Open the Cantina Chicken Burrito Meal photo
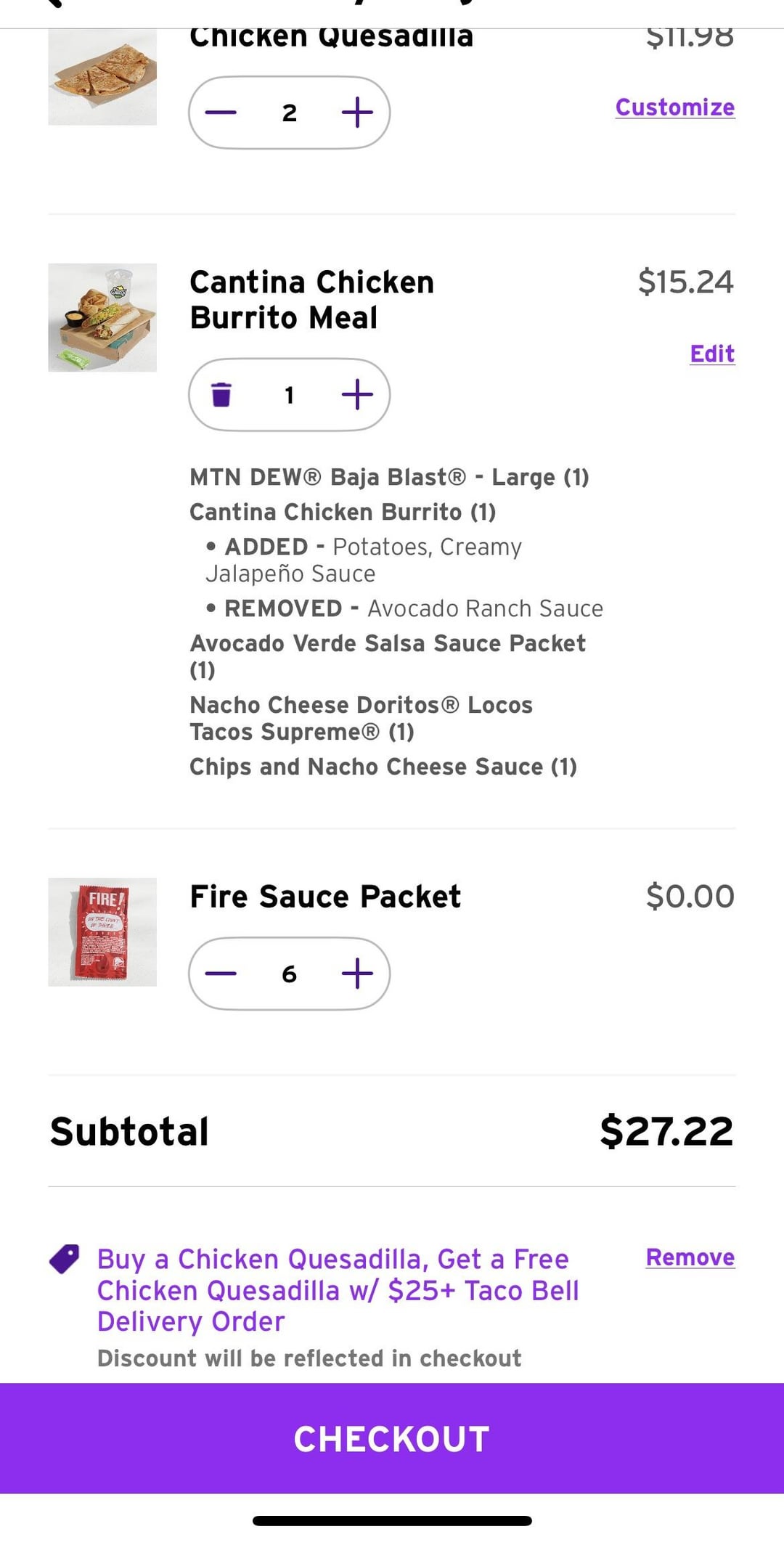This screenshot has width=784, height=1542. pyautogui.click(x=102, y=317)
